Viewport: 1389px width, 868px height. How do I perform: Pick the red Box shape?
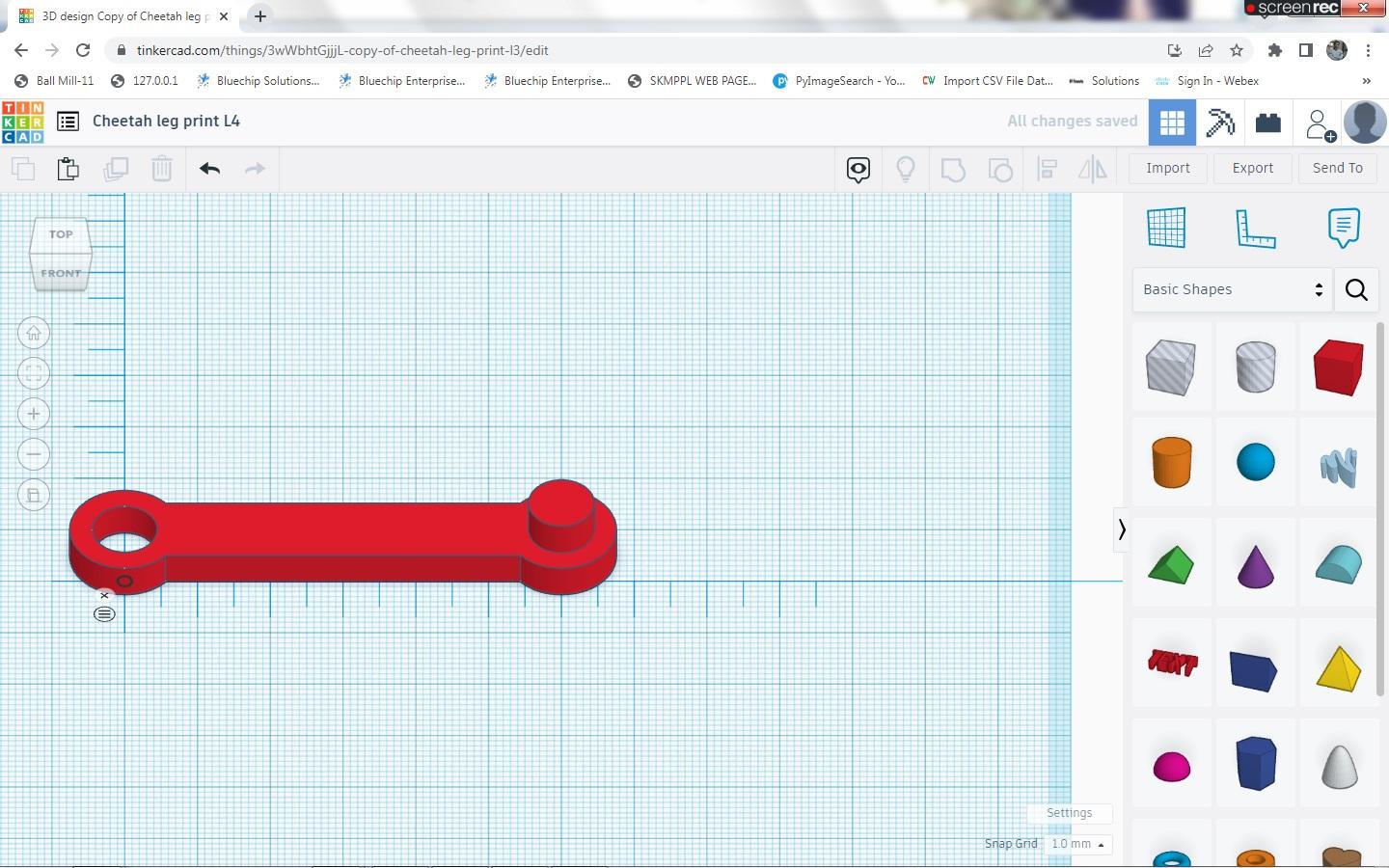[x=1339, y=366]
